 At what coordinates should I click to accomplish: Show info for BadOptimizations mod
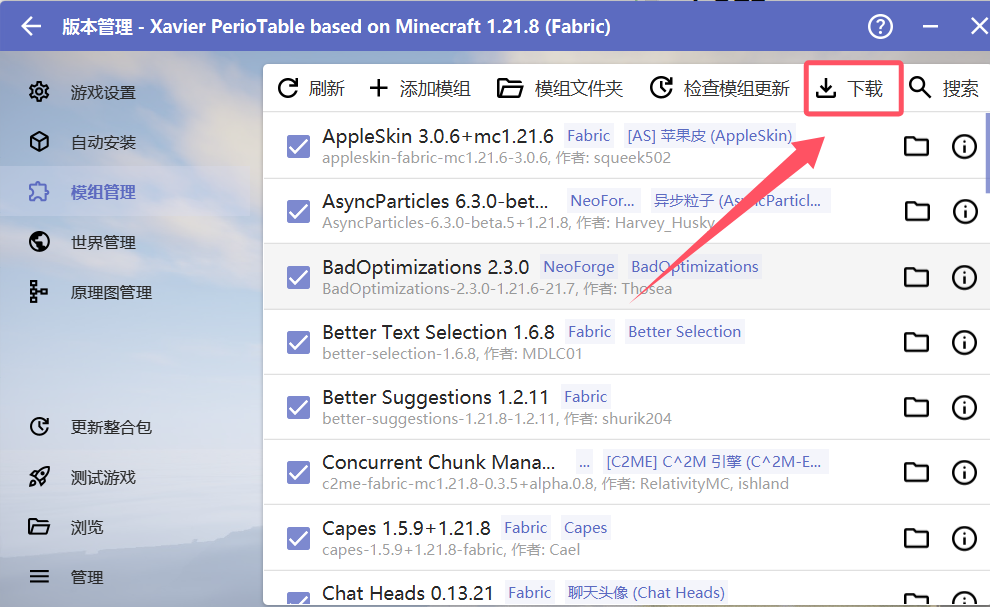click(964, 277)
